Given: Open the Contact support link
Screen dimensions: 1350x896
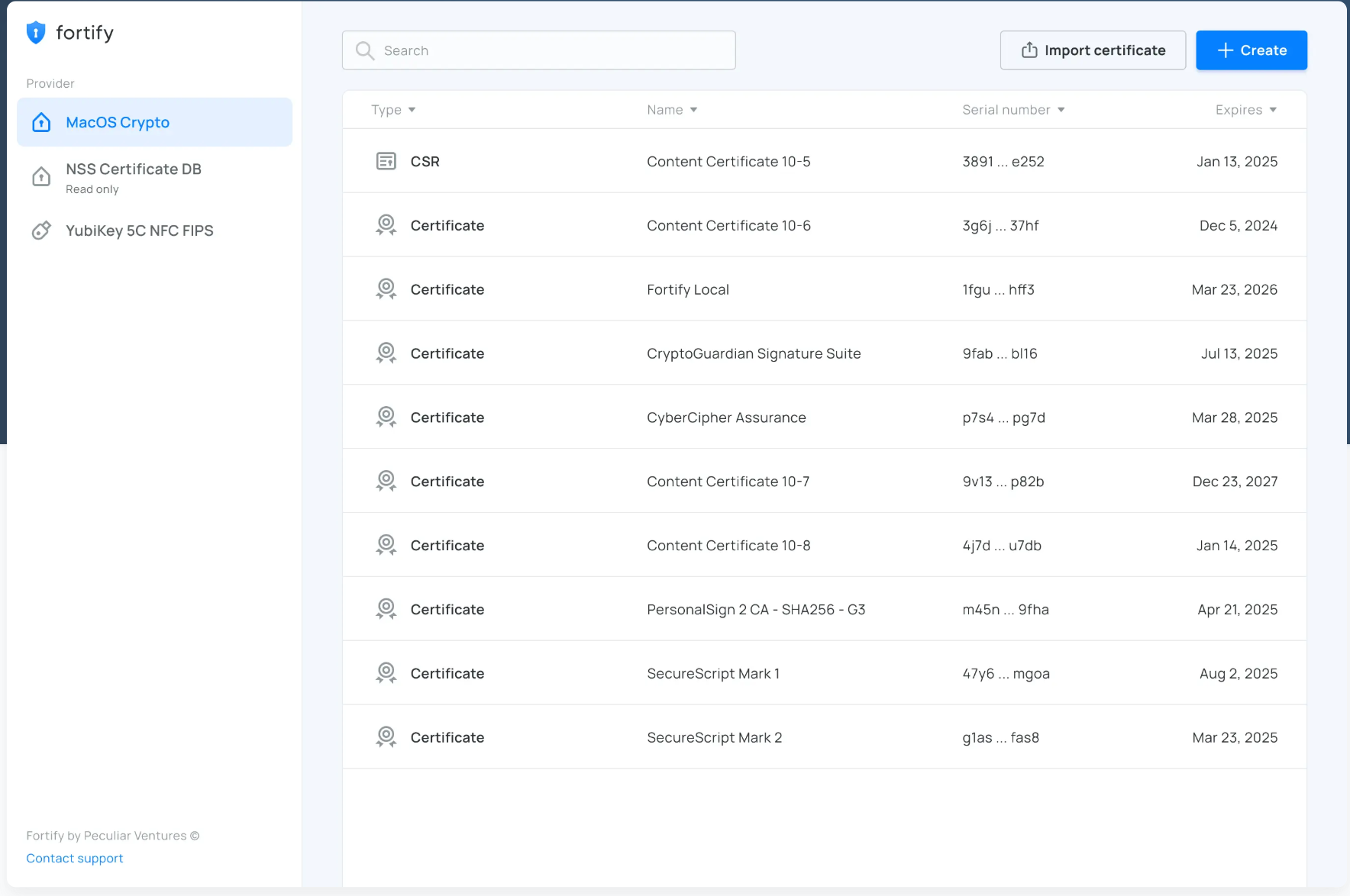Looking at the screenshot, I should point(75,858).
